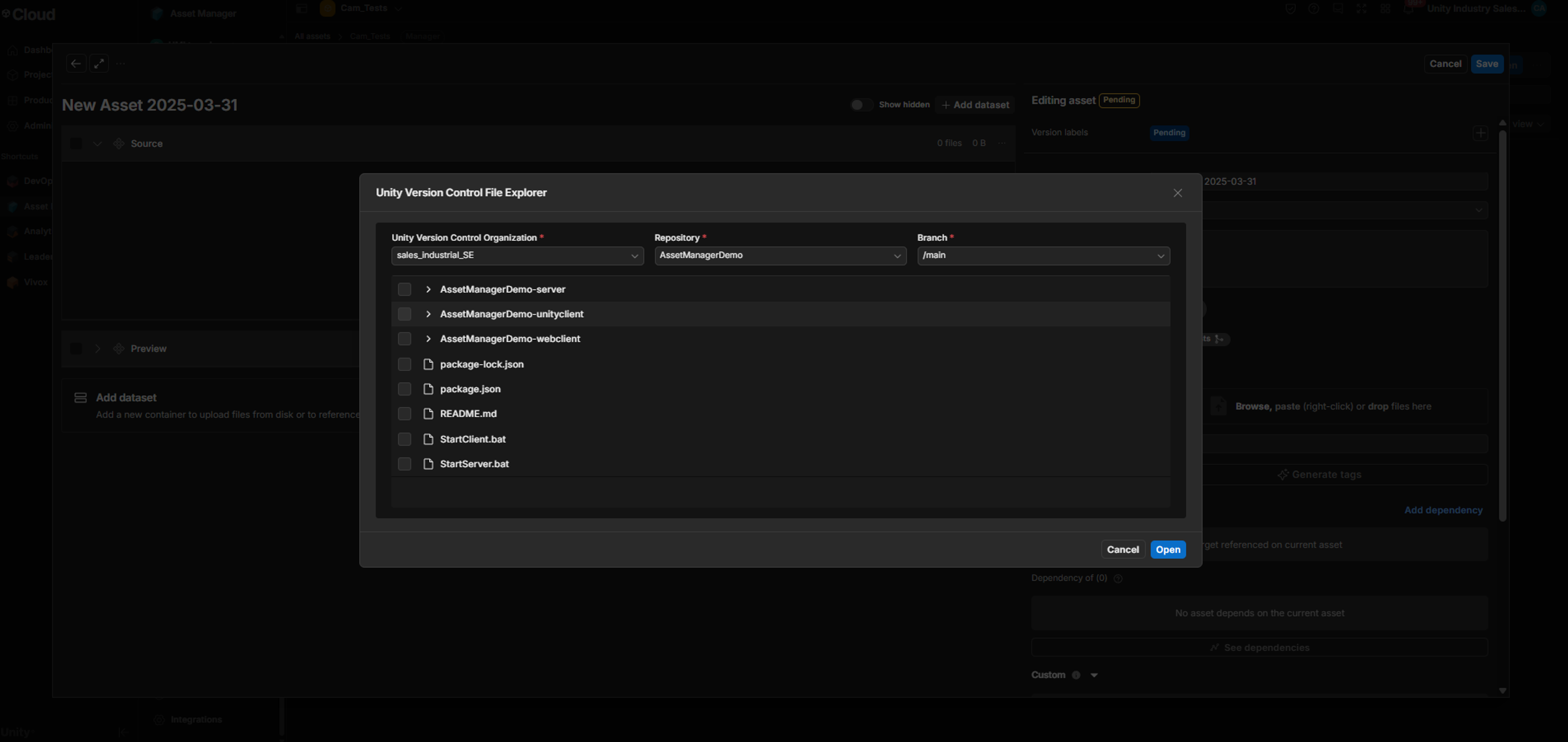Click the add version label plus icon
1568x742 pixels.
click(x=1481, y=132)
